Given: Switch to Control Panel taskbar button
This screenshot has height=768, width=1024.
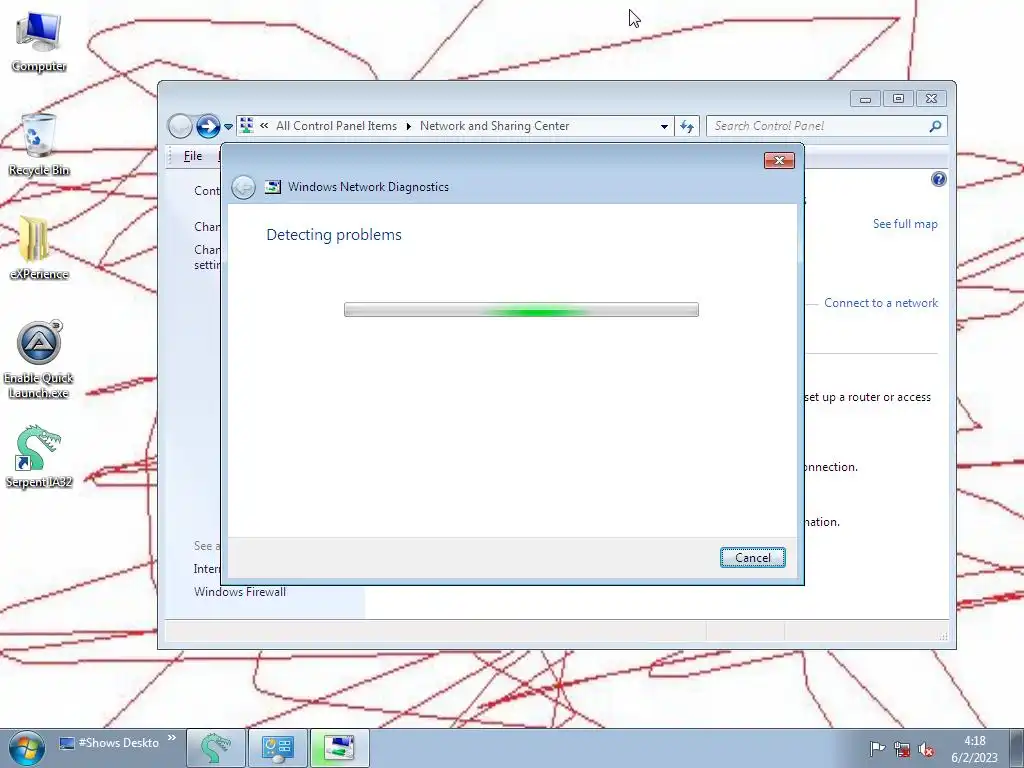Looking at the screenshot, I should (x=278, y=748).
